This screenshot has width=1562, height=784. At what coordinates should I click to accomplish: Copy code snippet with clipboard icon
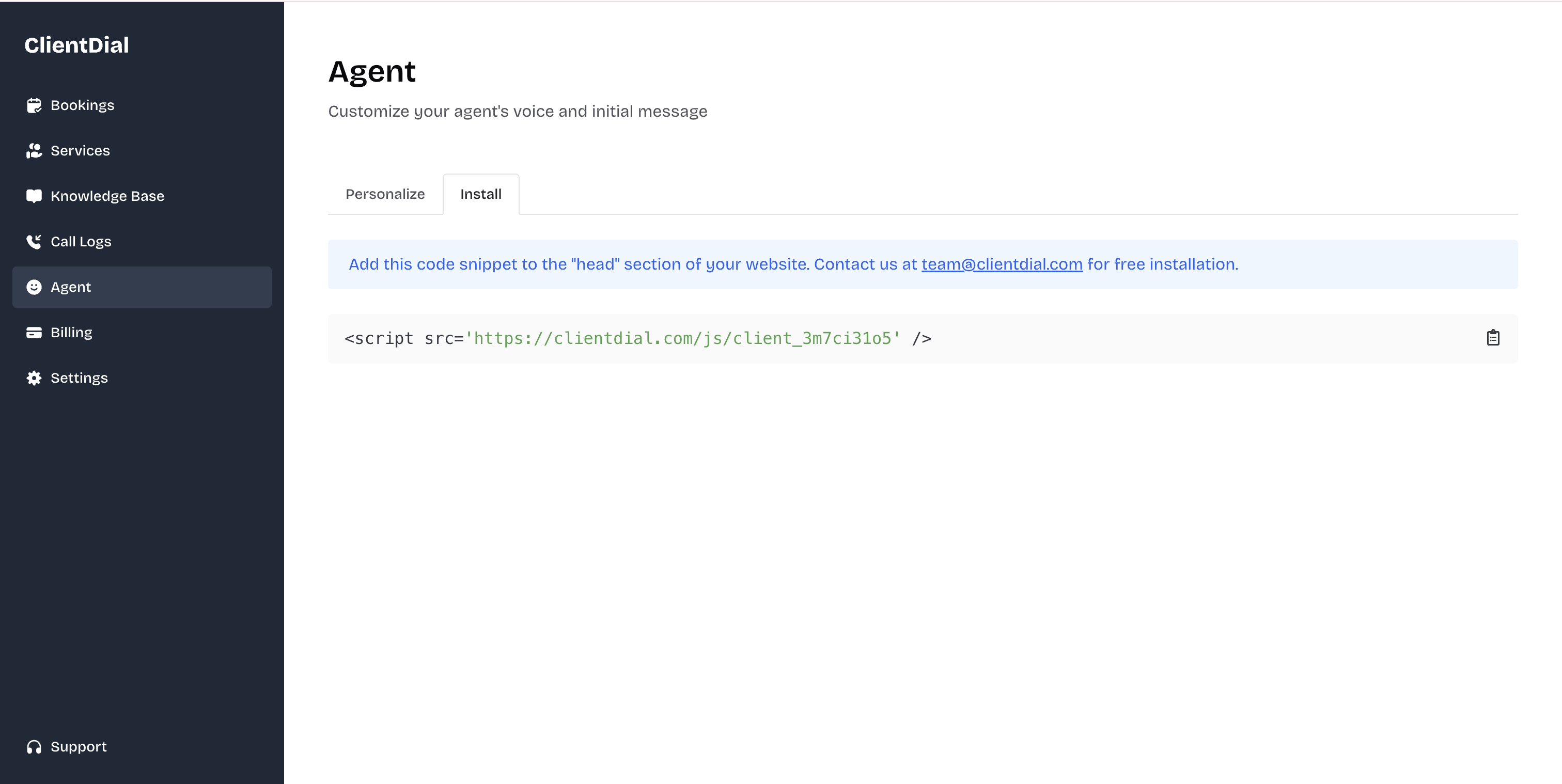pos(1493,338)
